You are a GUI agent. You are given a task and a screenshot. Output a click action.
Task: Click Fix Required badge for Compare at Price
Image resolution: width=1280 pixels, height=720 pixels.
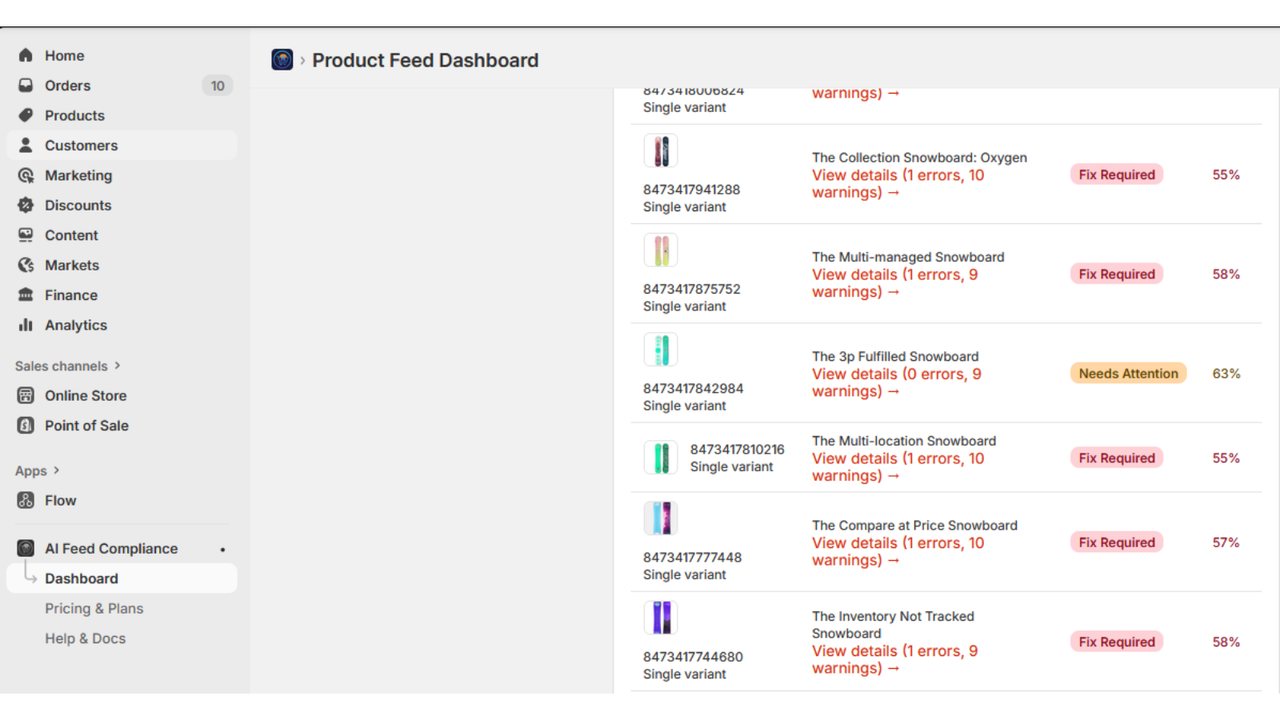1117,542
